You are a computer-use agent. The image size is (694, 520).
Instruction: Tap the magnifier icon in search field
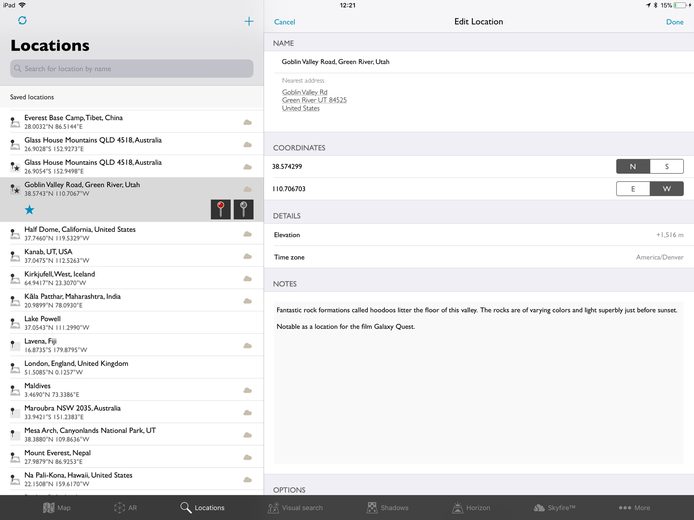pyautogui.click(x=18, y=69)
